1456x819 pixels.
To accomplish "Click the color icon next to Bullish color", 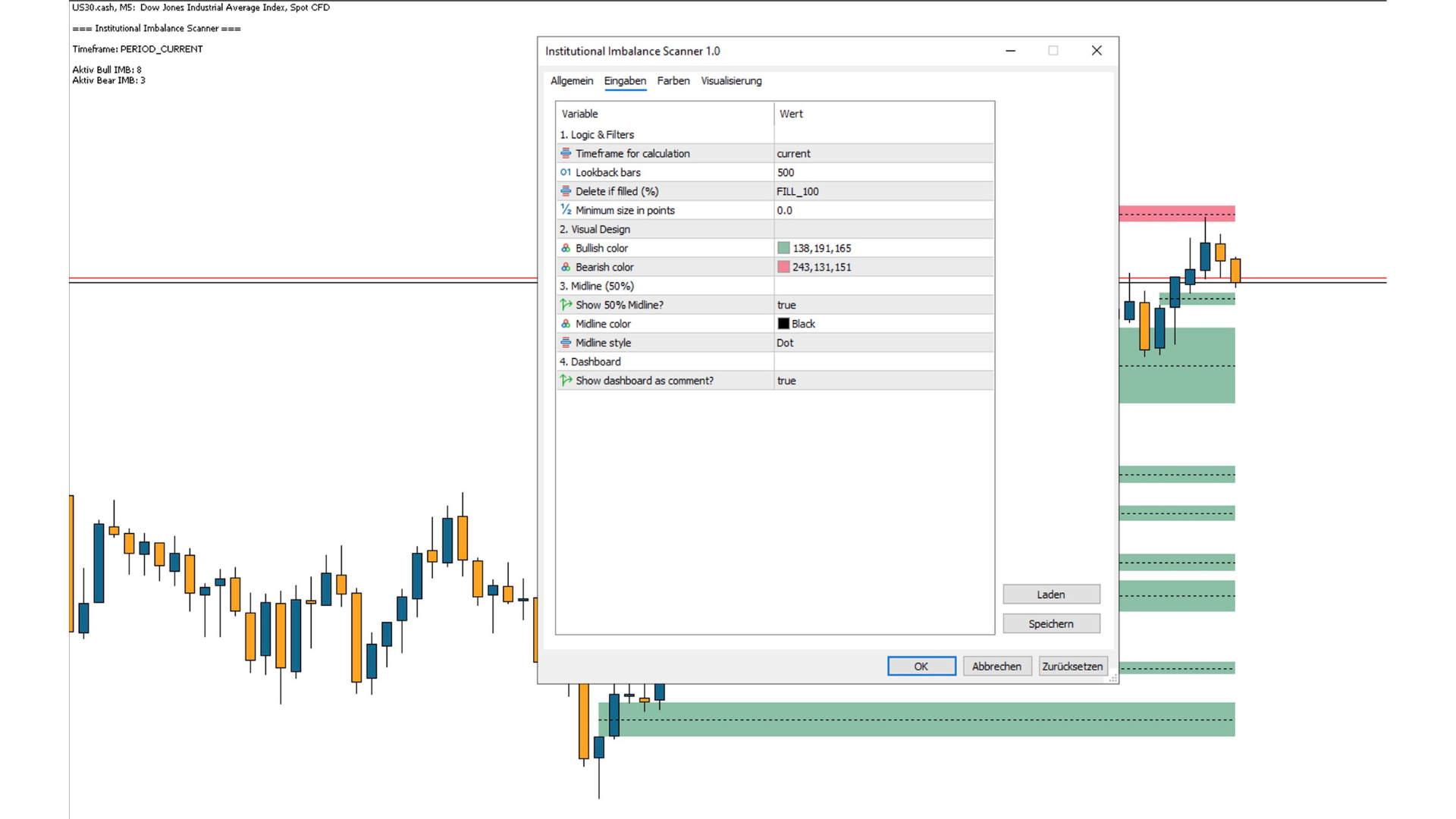I will 566,248.
